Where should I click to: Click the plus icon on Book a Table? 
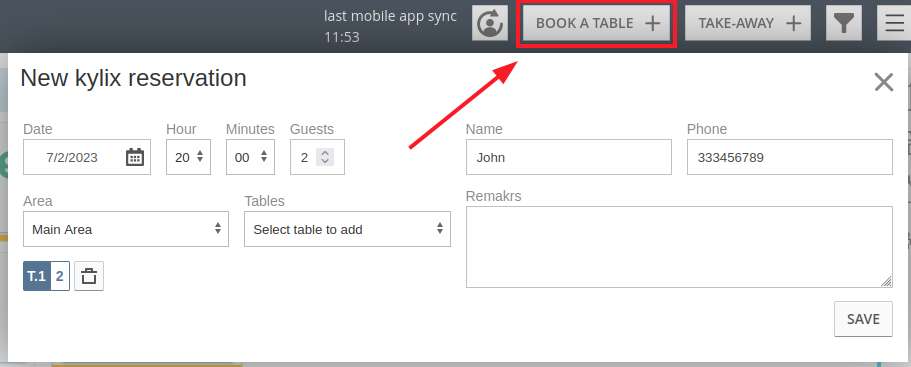tap(653, 23)
